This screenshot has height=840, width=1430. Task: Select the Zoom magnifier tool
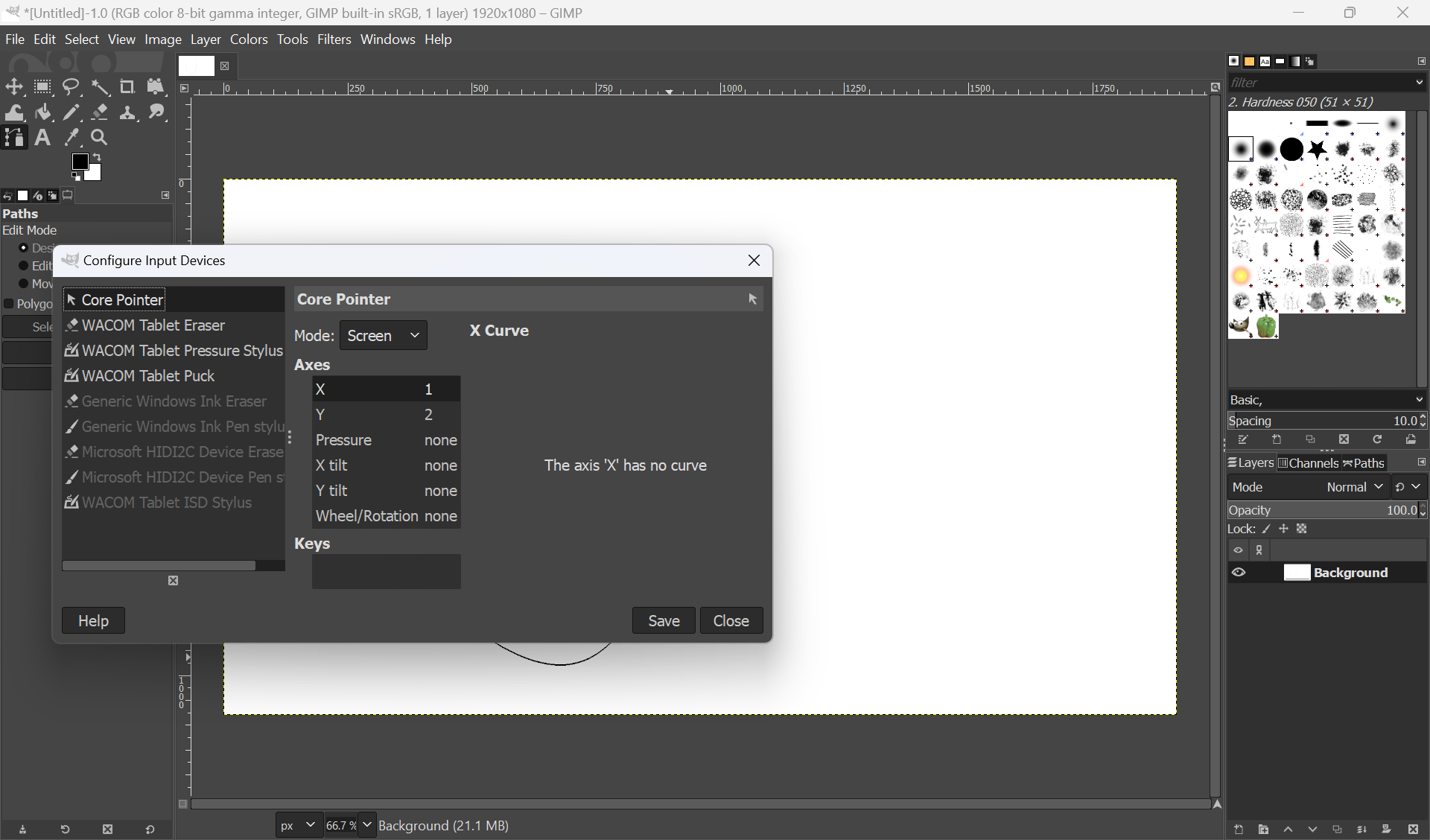(x=99, y=138)
